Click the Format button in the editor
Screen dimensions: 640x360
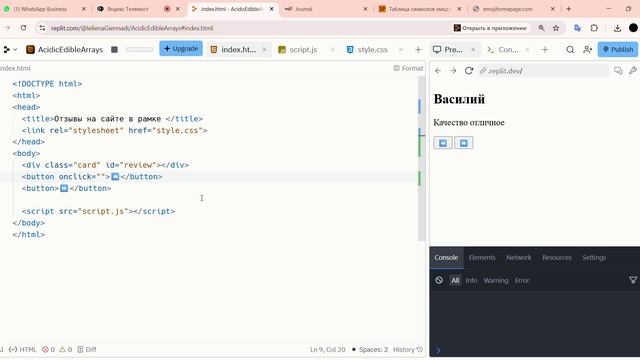[x=408, y=68]
